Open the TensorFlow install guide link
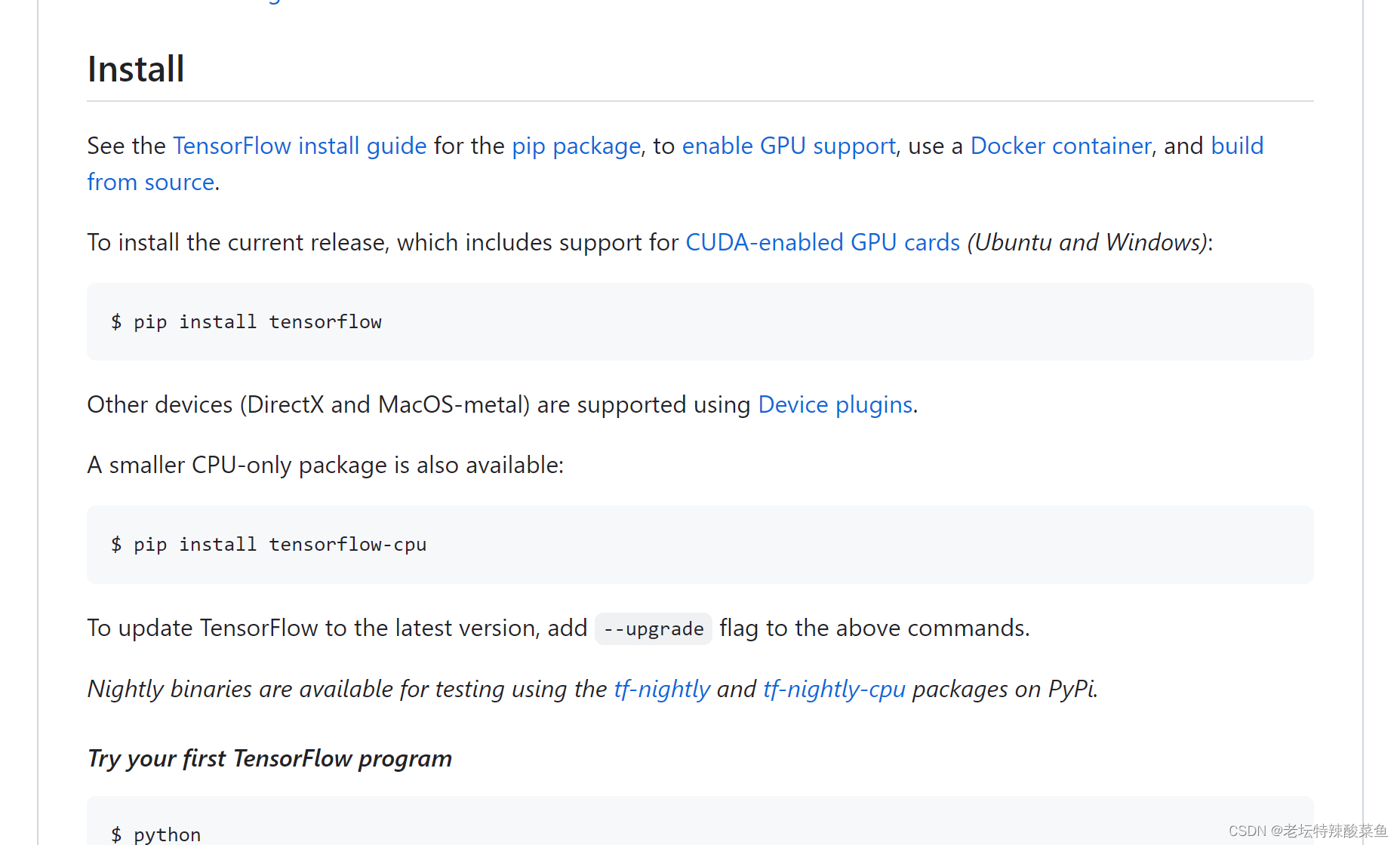 300,146
